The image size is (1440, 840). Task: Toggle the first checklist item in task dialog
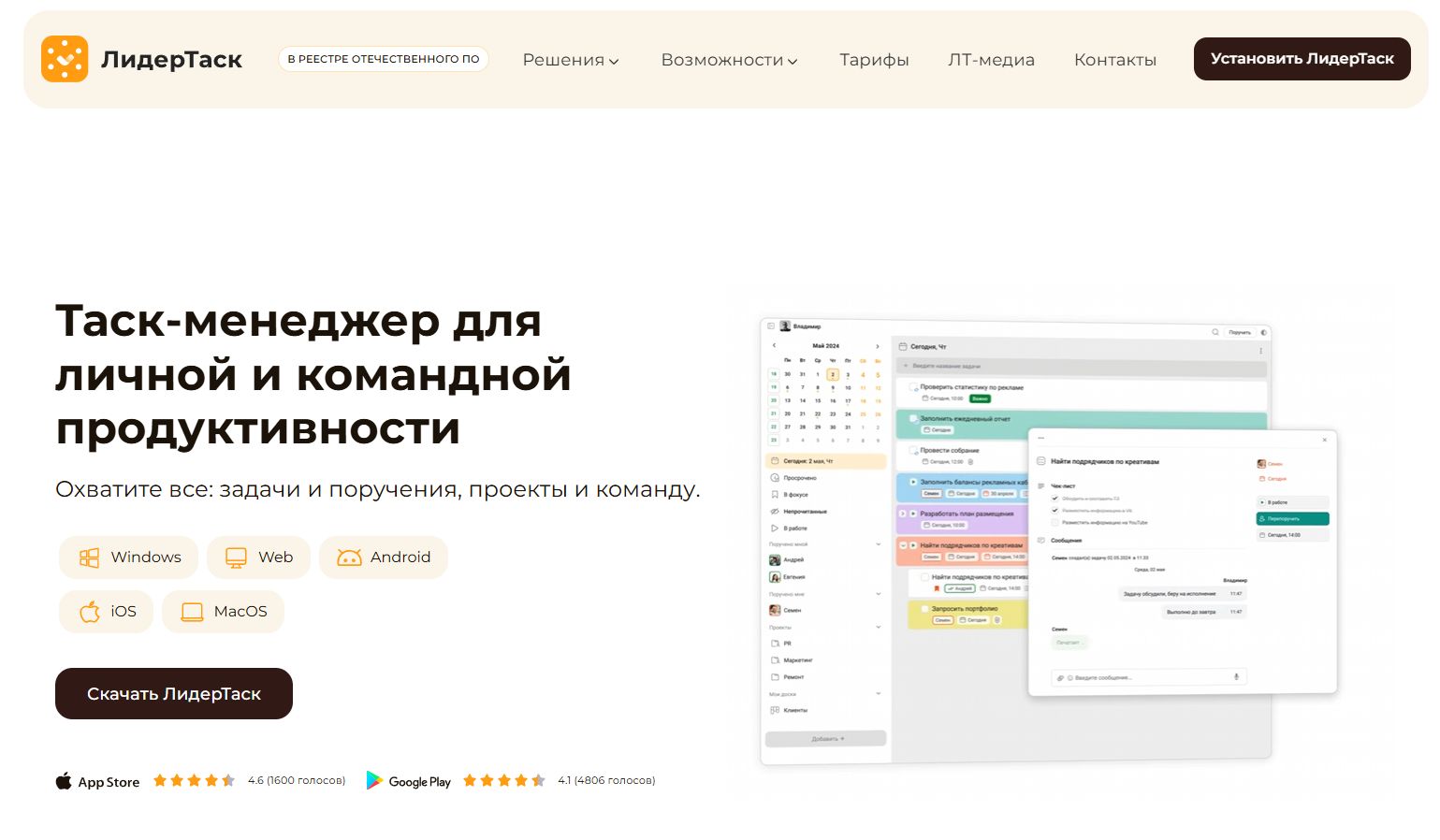click(x=1055, y=499)
